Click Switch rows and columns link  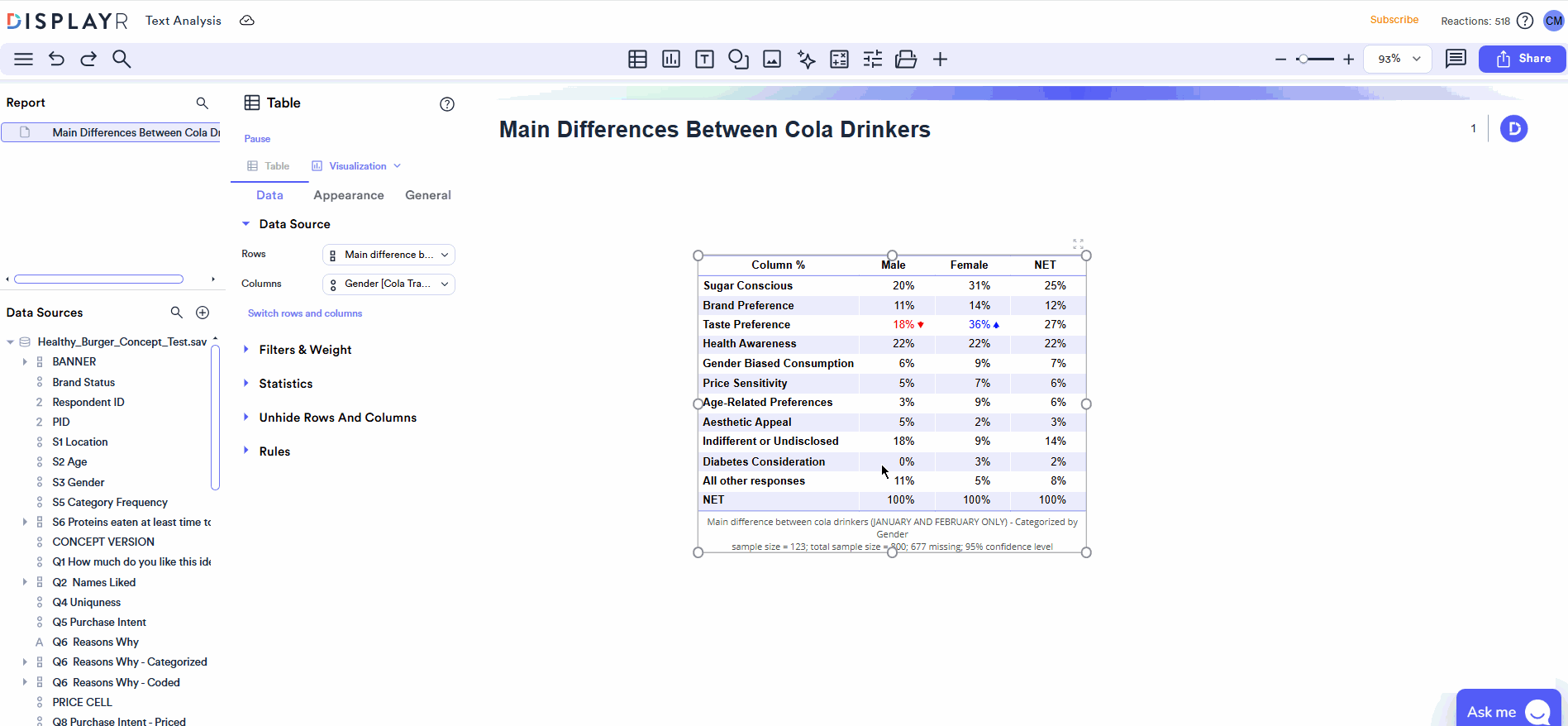click(305, 313)
